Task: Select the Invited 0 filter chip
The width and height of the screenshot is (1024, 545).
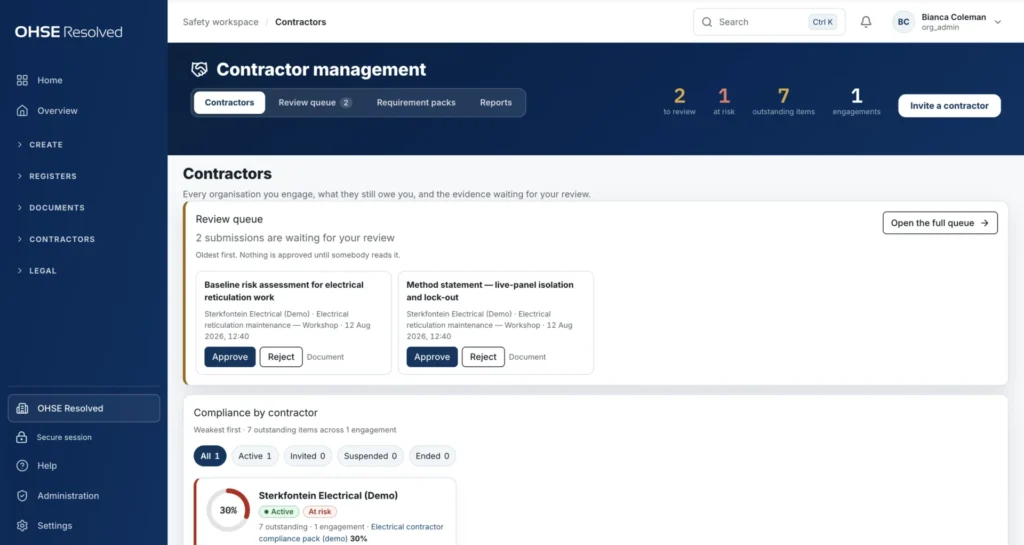Action: coord(308,456)
